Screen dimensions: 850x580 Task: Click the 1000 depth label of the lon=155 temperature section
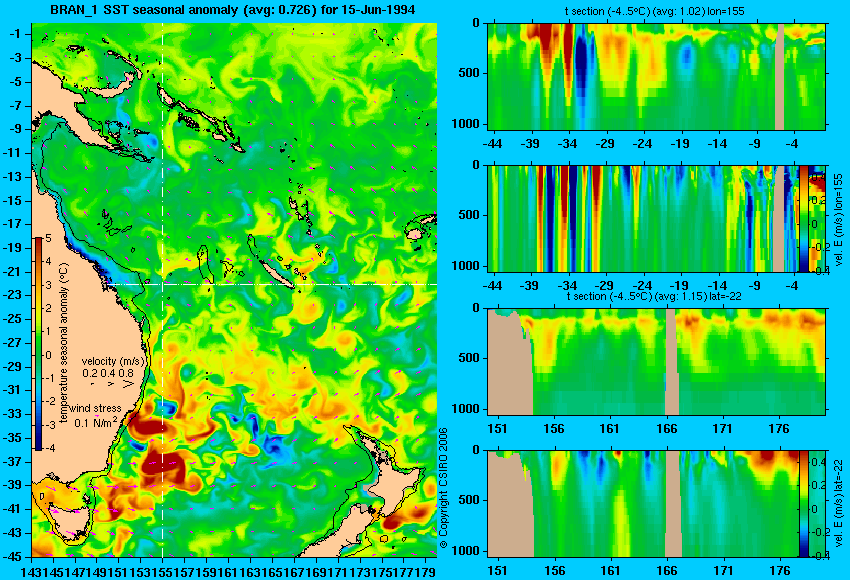tap(466, 124)
